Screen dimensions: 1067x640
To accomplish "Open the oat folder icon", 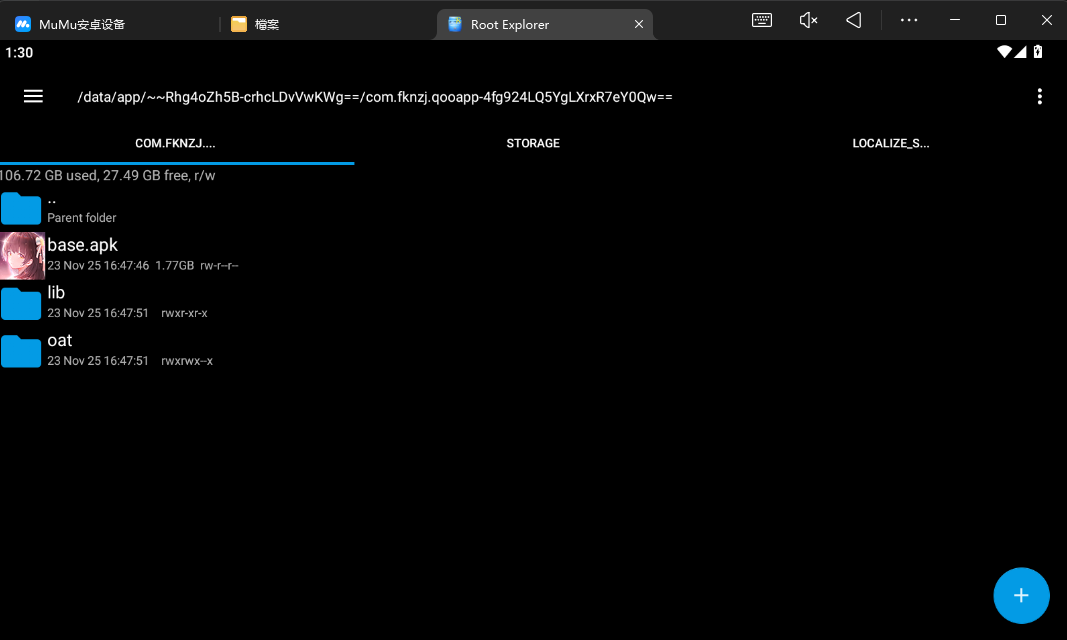I will pyautogui.click(x=21, y=351).
